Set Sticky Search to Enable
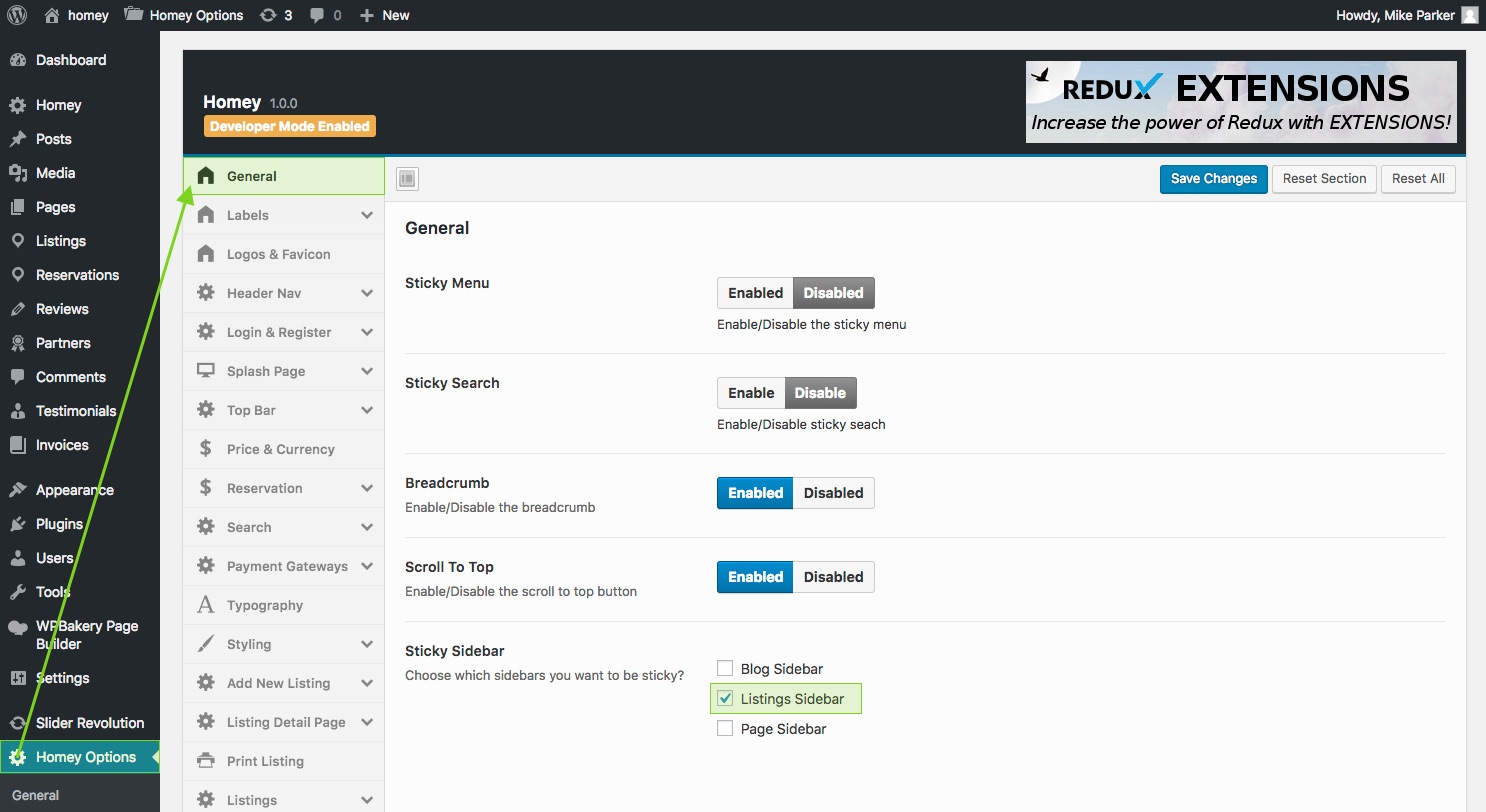 coord(751,393)
